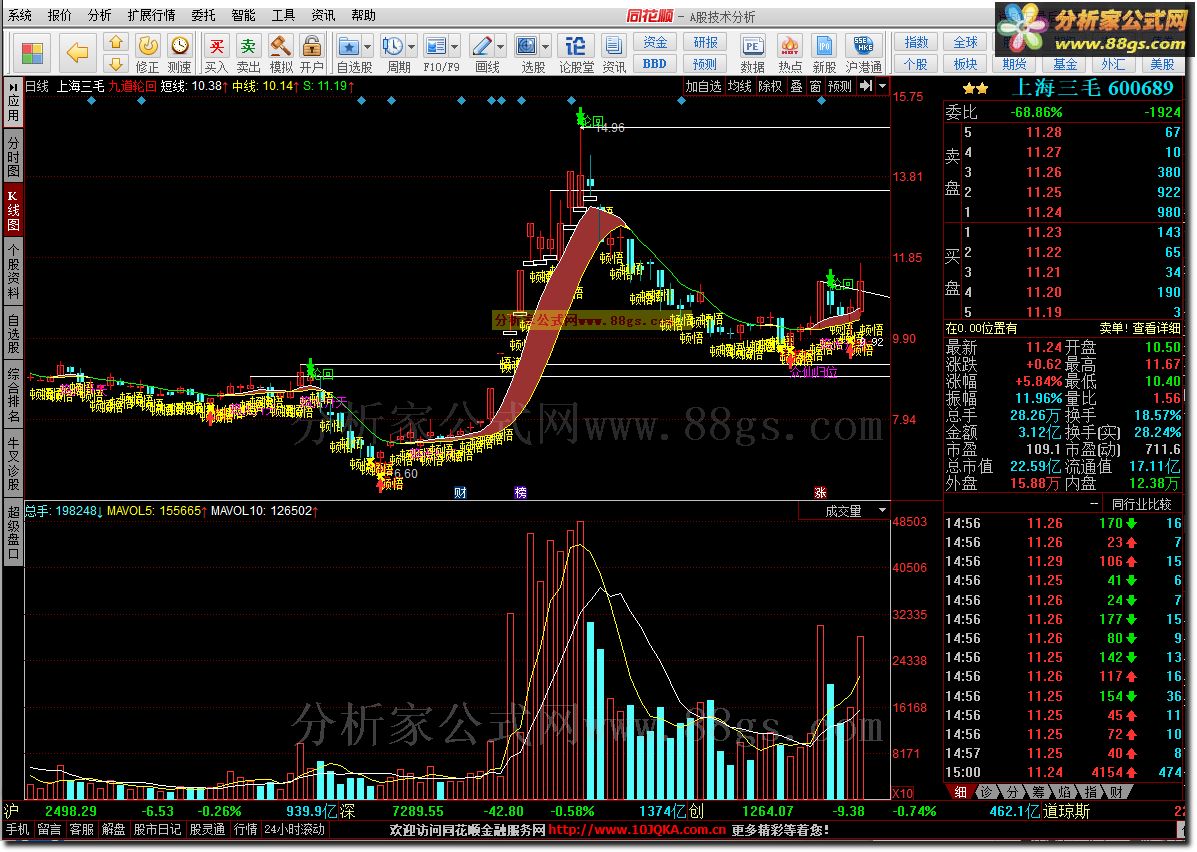
Task: Toggle 除权 ex-rights adjustment
Action: point(770,86)
